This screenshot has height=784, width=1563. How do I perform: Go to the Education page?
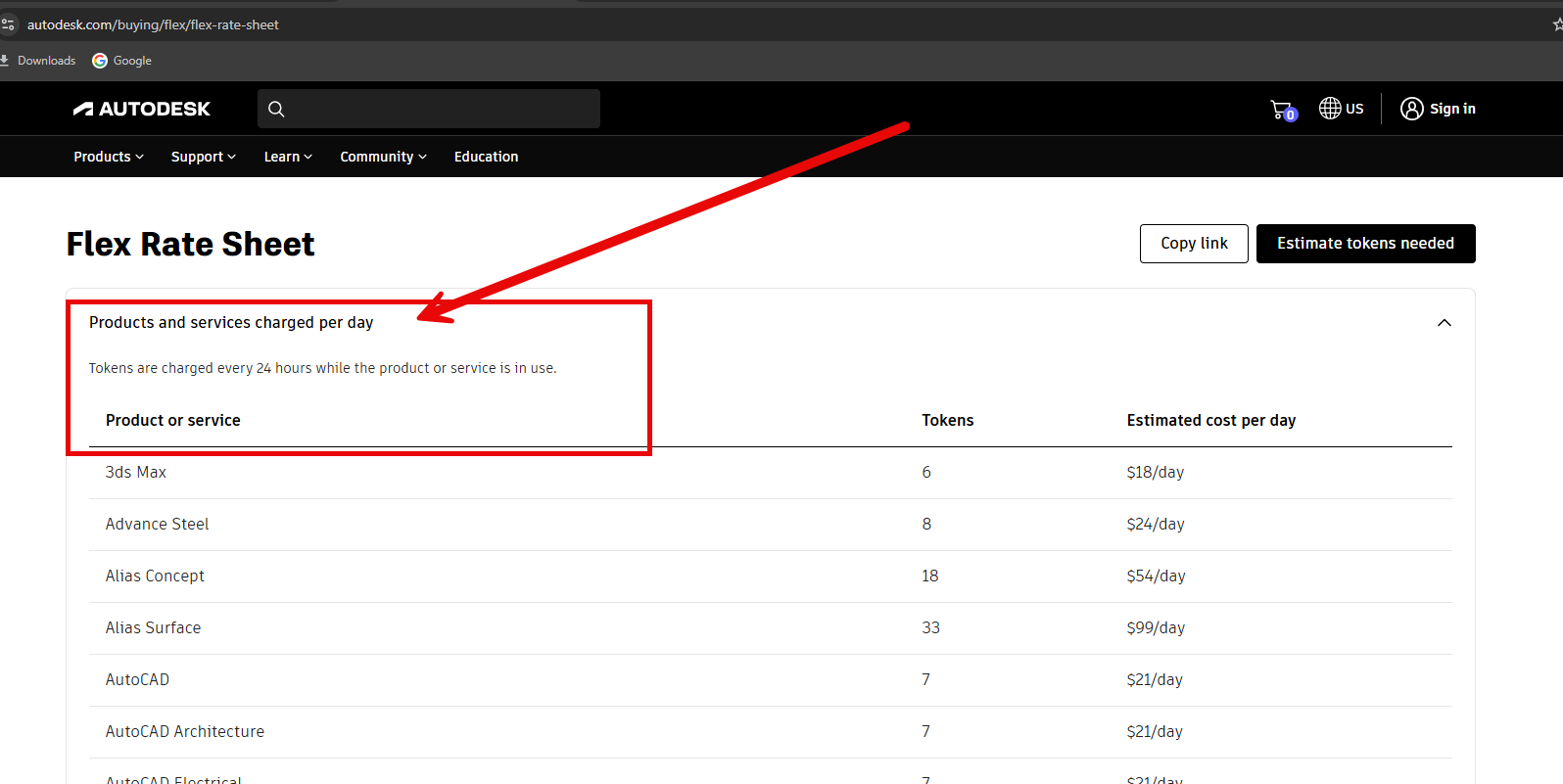pos(486,157)
